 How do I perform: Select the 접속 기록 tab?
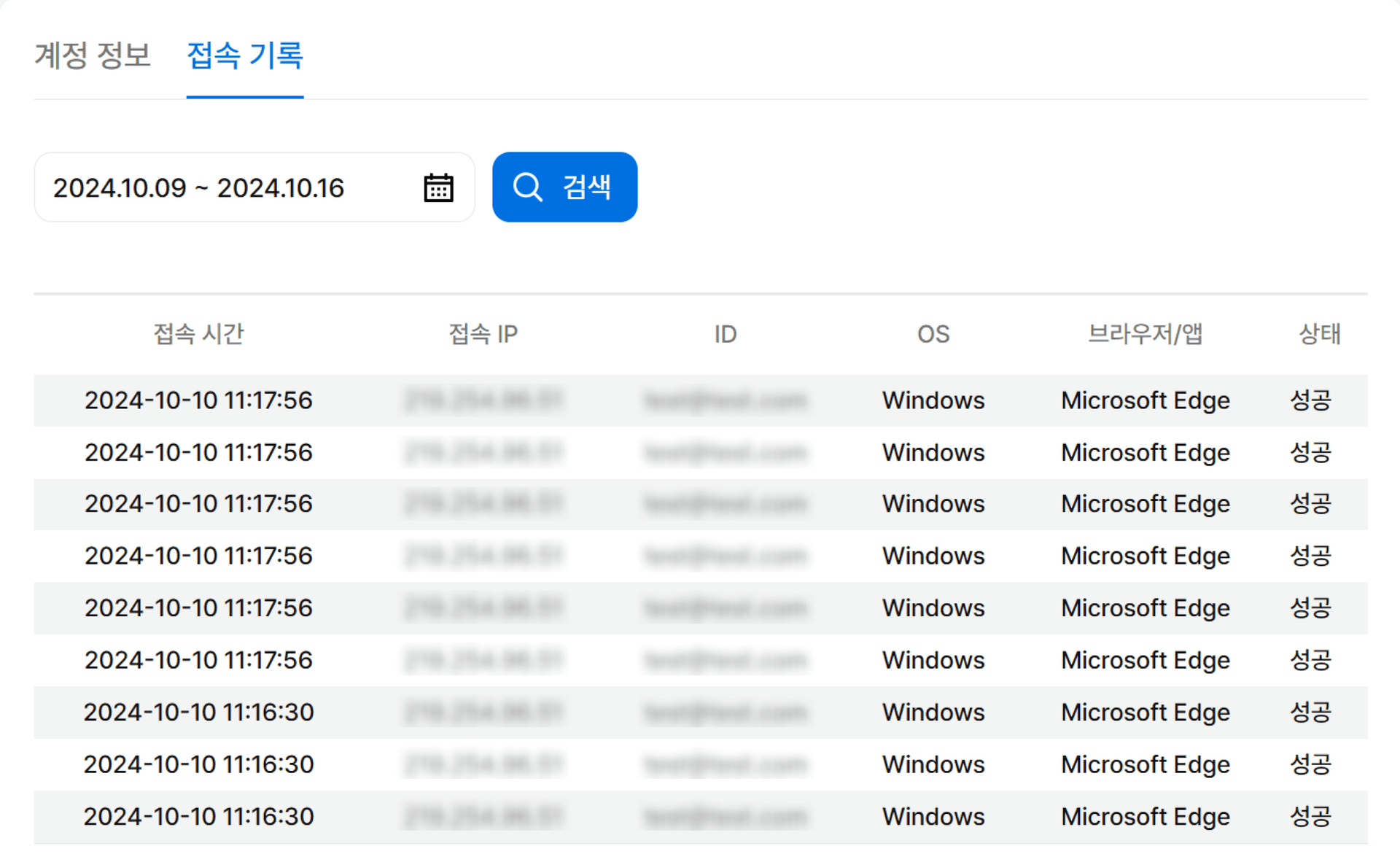[x=244, y=55]
